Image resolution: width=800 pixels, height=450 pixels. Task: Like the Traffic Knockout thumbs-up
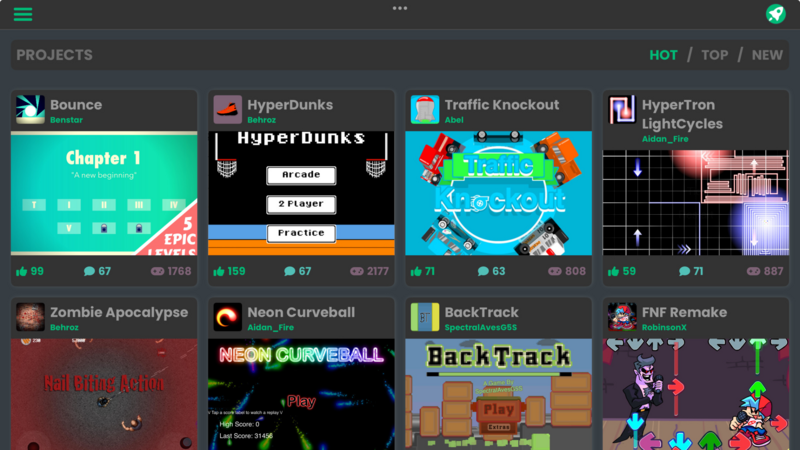(416, 271)
